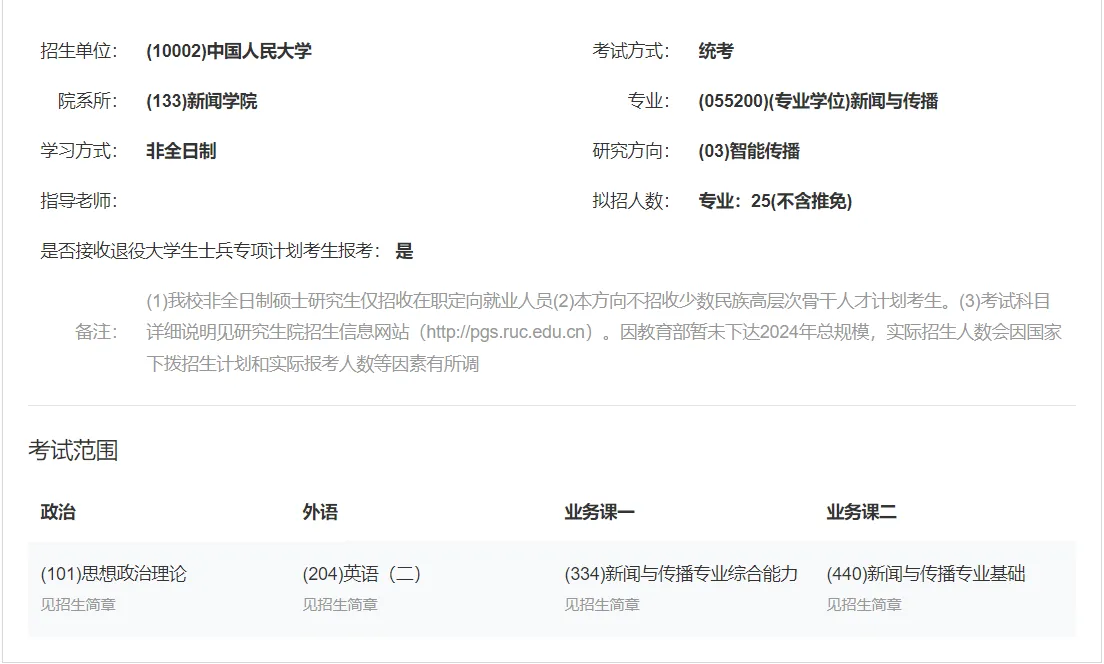The width and height of the screenshot is (1104, 664).
Task: Click the 考试范围 section heading
Action: 73,451
